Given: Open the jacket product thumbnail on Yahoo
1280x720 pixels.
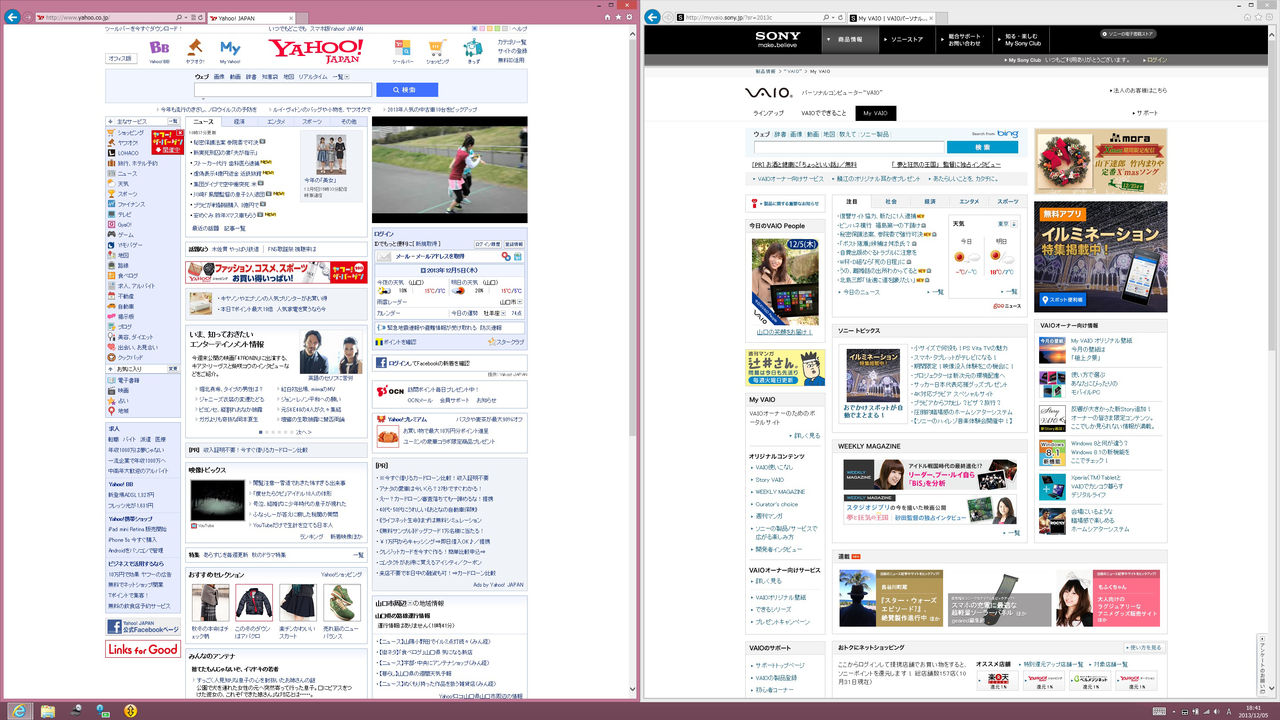Looking at the screenshot, I should coord(254,603).
